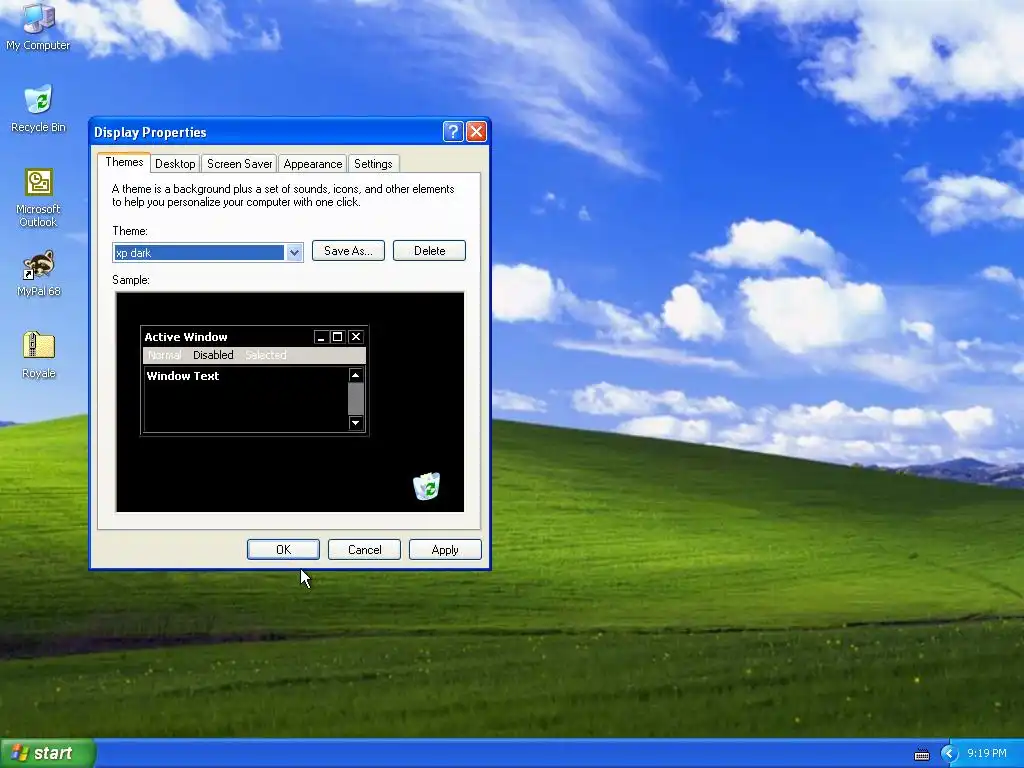Click the sample scrollbar up arrow
The image size is (1024, 768).
(x=355, y=375)
